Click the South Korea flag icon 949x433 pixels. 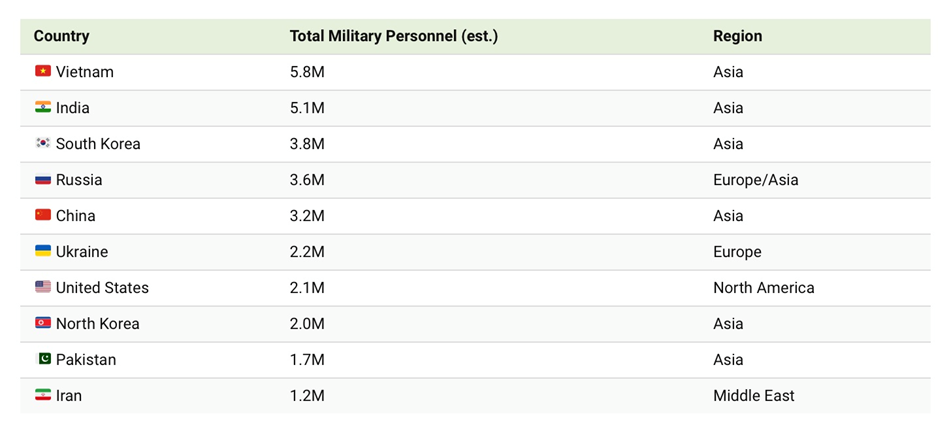coord(43,144)
